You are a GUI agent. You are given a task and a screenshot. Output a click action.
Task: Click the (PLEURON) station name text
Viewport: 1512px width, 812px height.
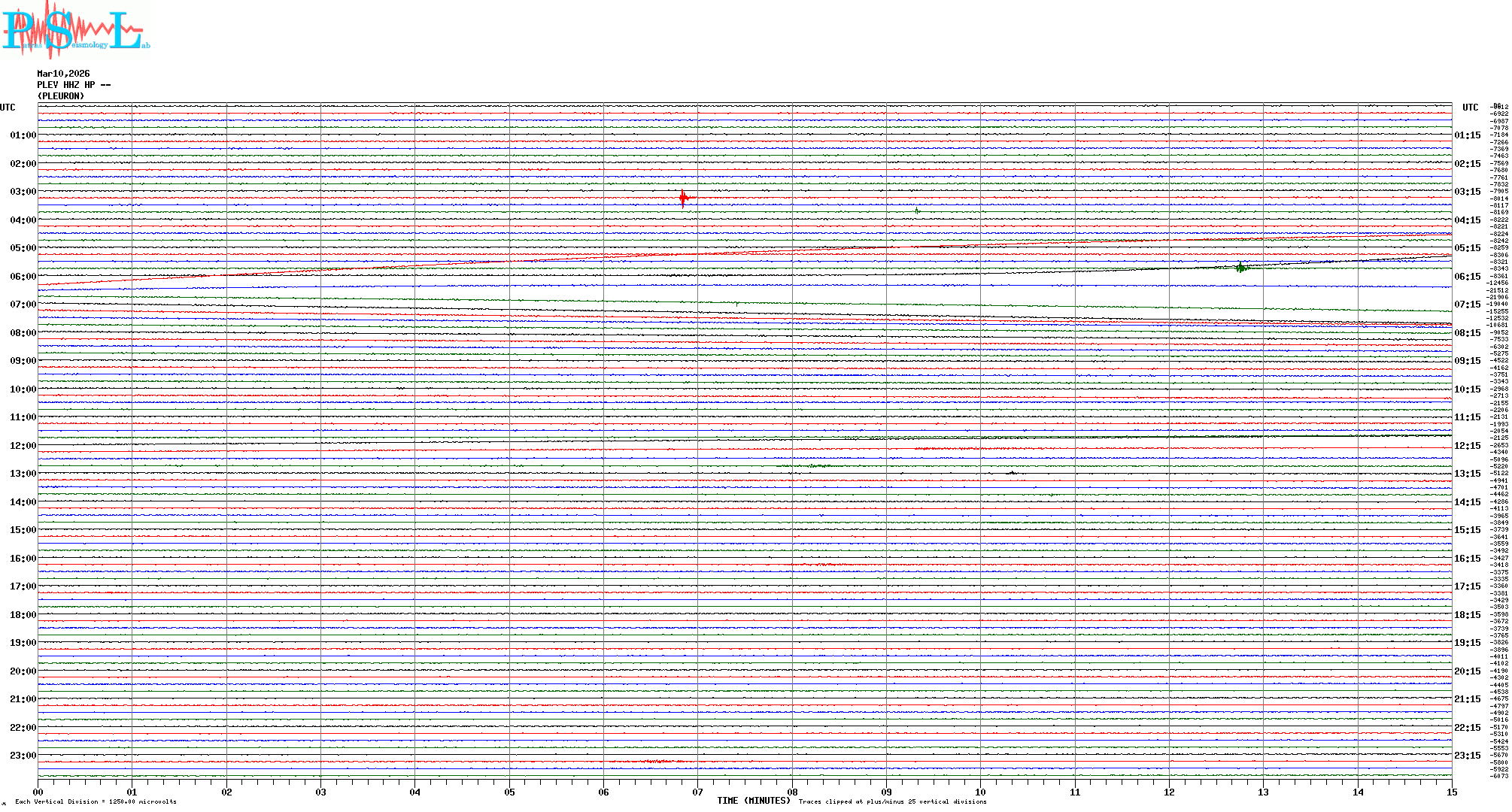tap(61, 96)
